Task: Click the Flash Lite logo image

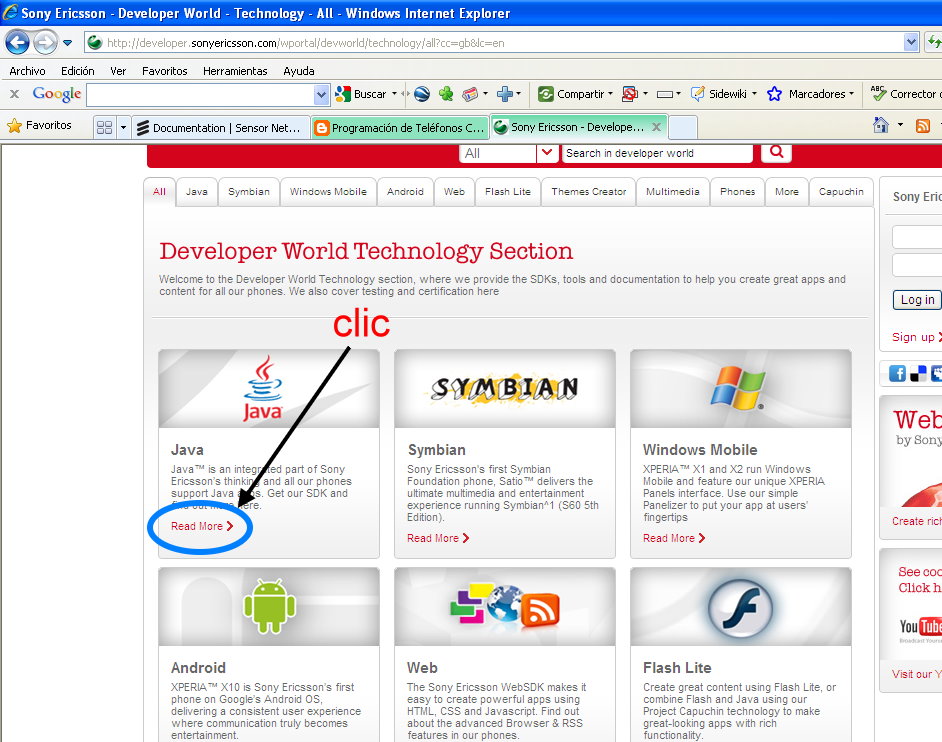Action: pos(740,607)
